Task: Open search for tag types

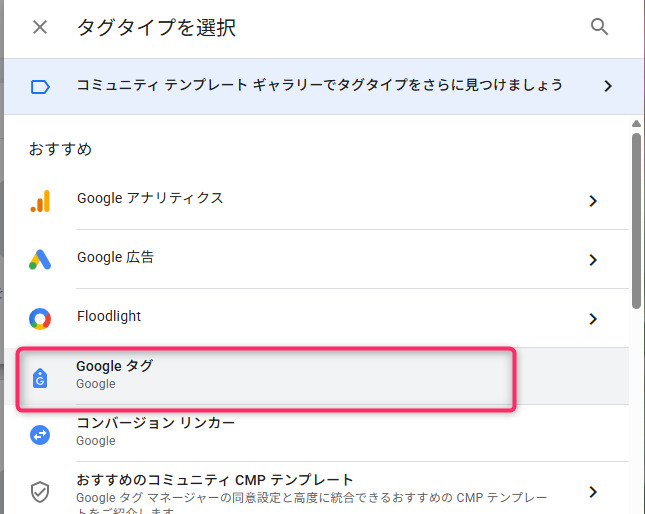Action: (x=600, y=27)
